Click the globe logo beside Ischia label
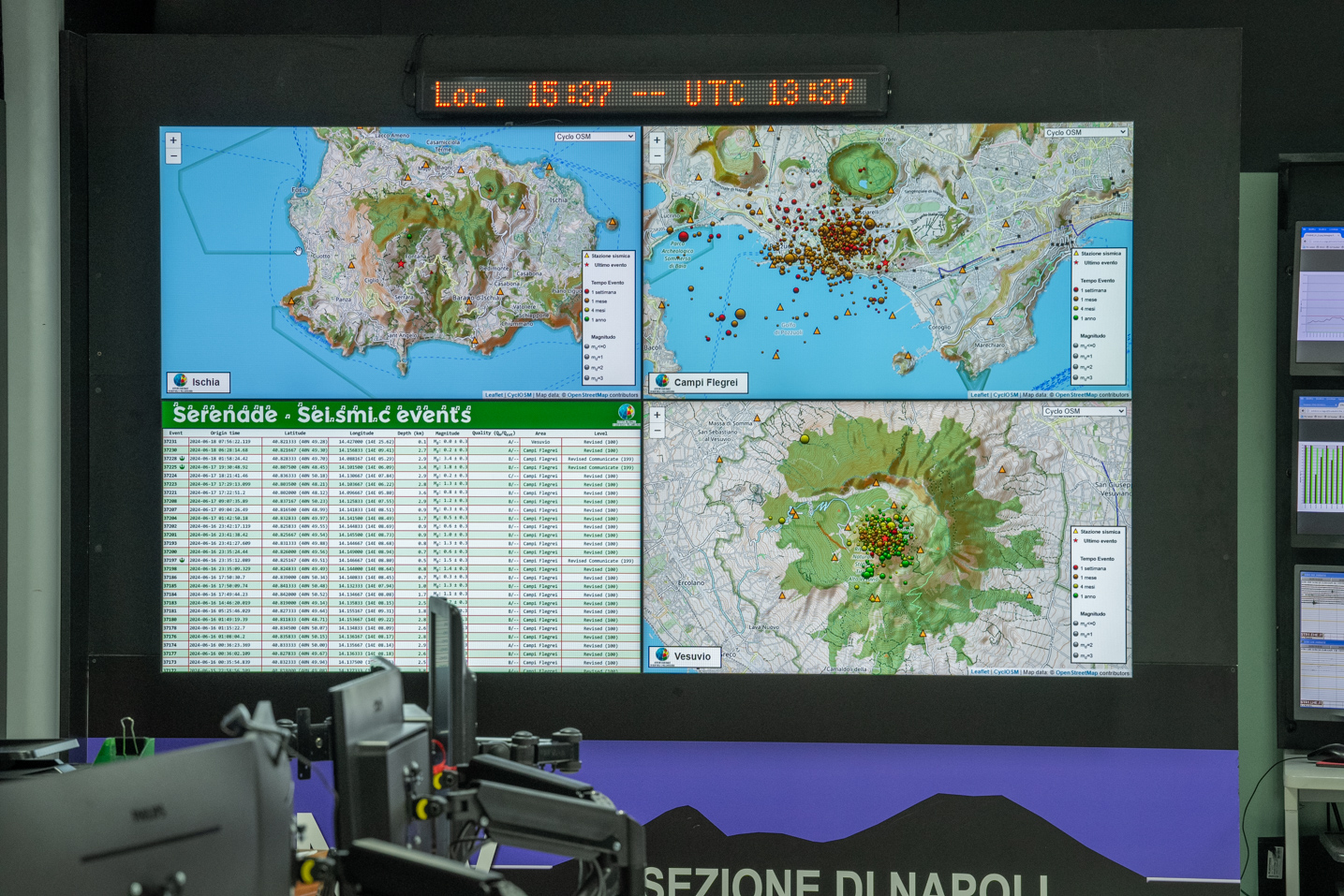The width and height of the screenshot is (1344, 896). point(180,382)
